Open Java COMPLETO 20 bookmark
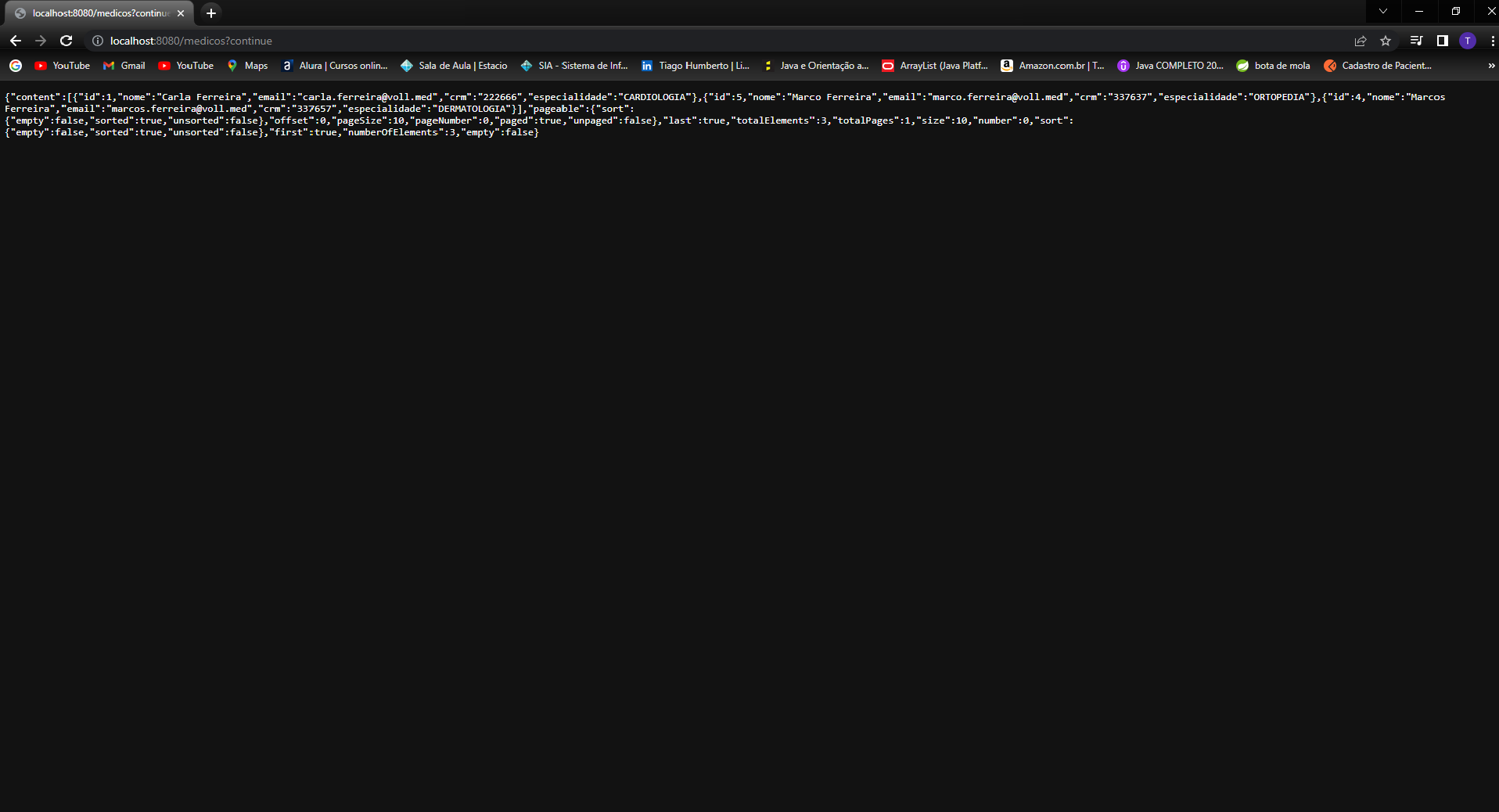The image size is (1499, 812). [x=1170, y=66]
